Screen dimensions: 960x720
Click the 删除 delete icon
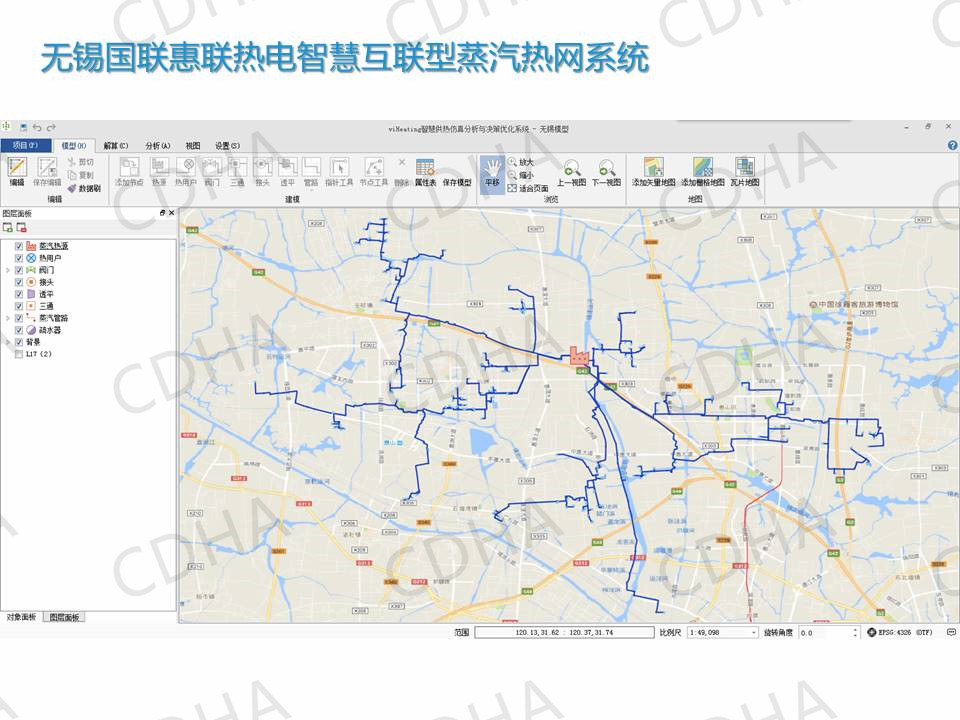pos(402,162)
